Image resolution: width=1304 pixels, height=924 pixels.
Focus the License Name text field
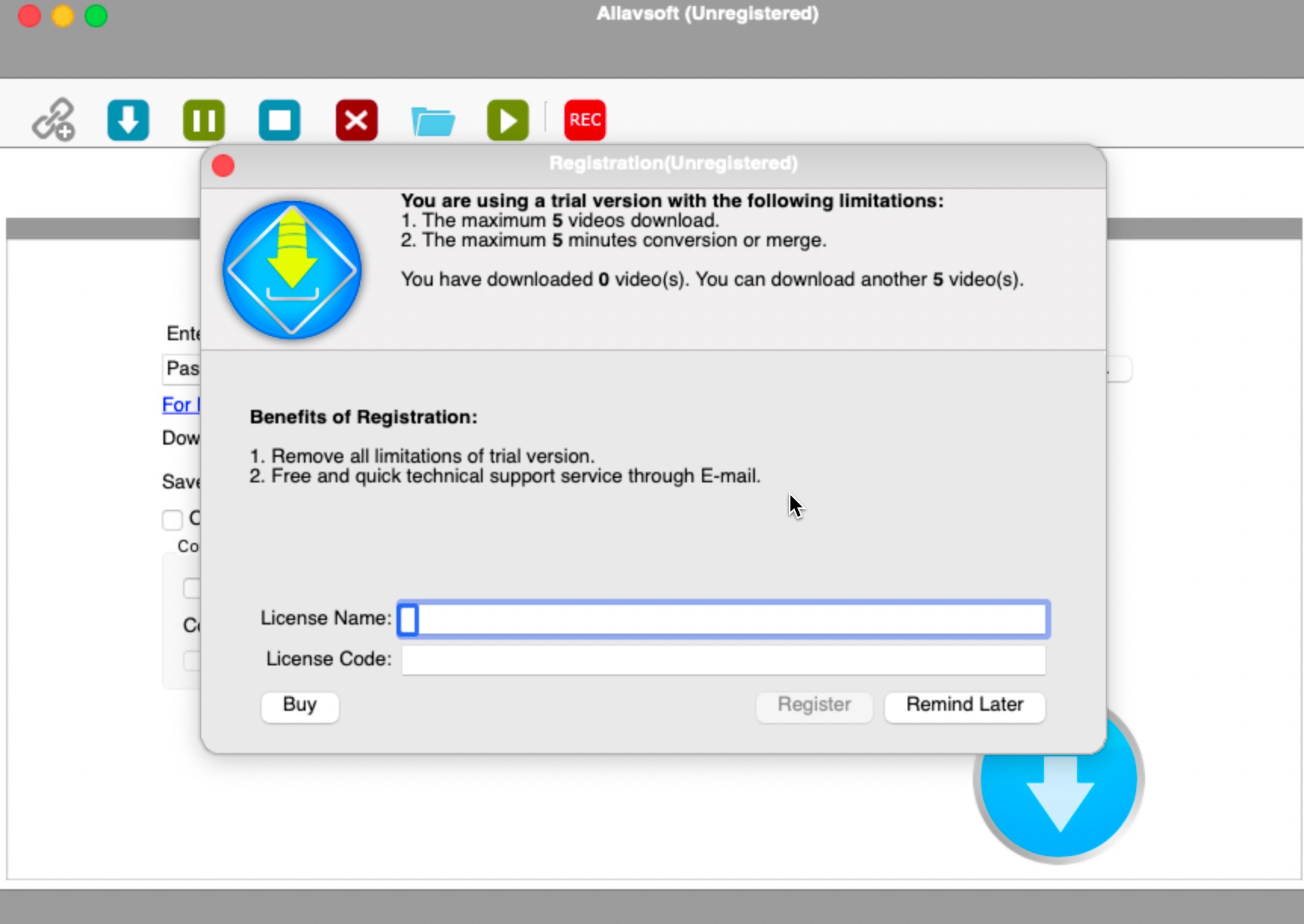pyautogui.click(x=723, y=619)
